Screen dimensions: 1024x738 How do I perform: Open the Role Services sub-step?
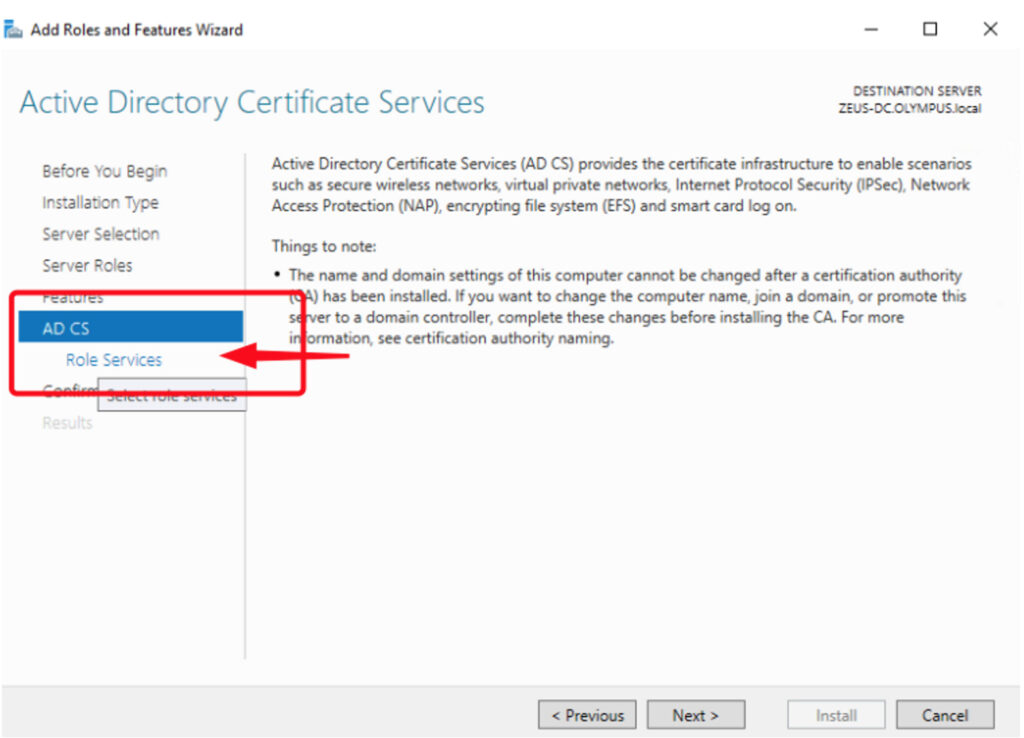[113, 360]
